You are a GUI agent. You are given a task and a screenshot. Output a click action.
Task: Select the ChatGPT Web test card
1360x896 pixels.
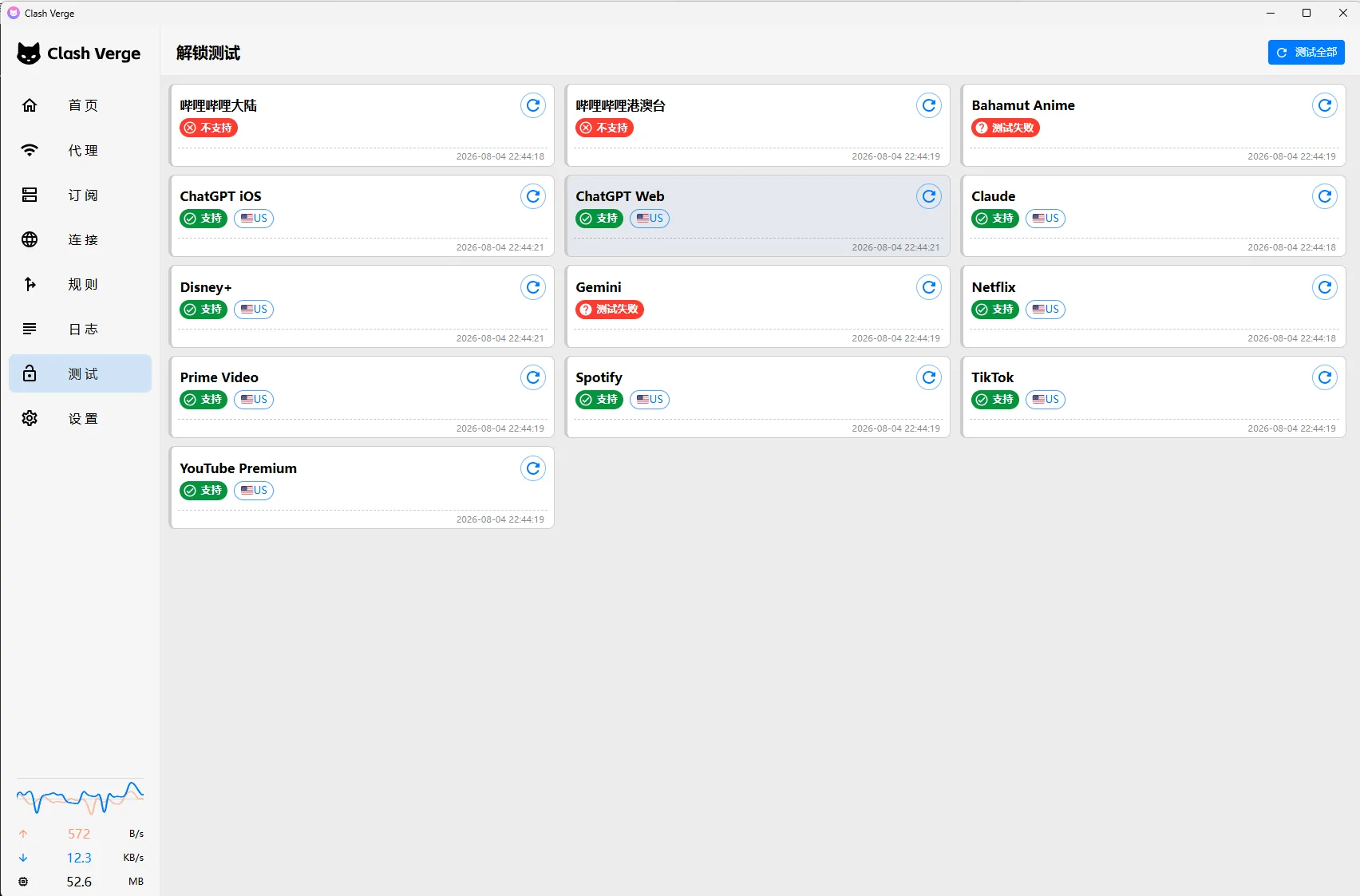(x=757, y=216)
